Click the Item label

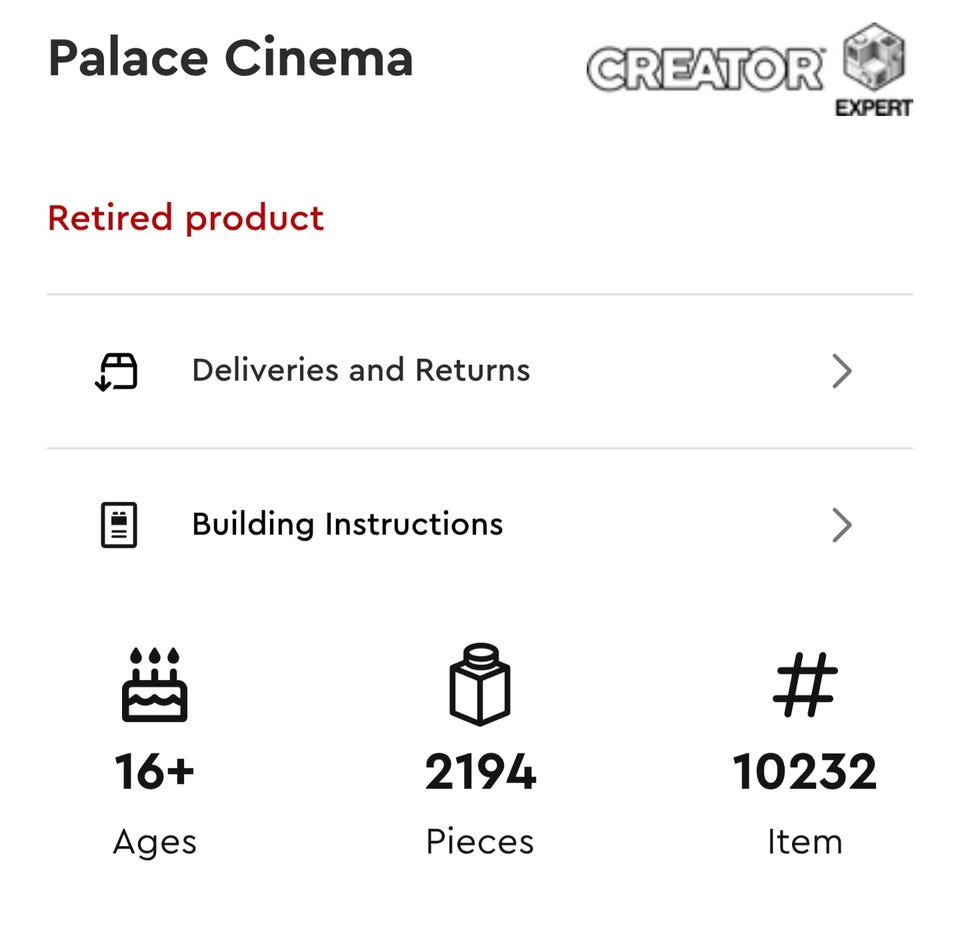pos(805,842)
